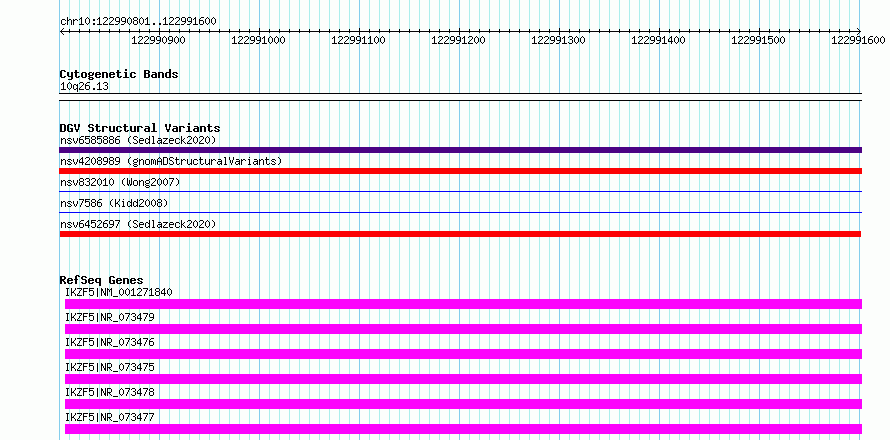Open transcript IKZF5|NR_073475 label
890x440 pixels.
point(110,367)
